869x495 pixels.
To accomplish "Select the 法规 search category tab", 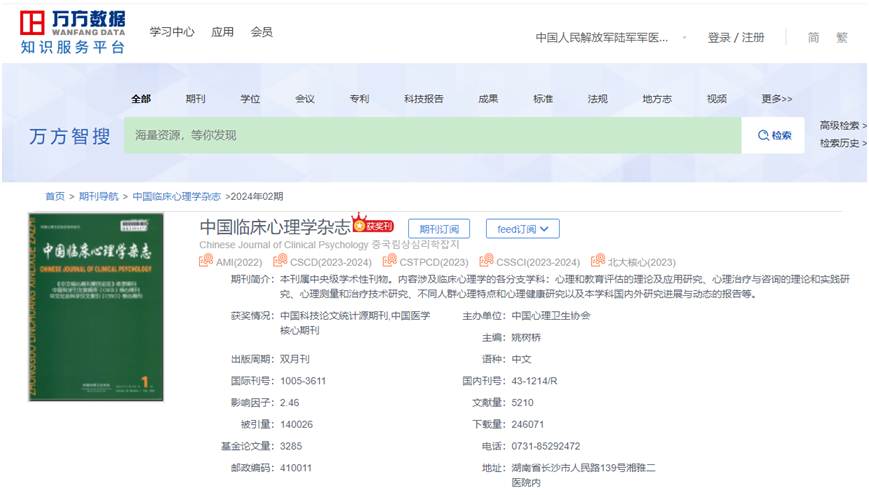I will tap(597, 99).
